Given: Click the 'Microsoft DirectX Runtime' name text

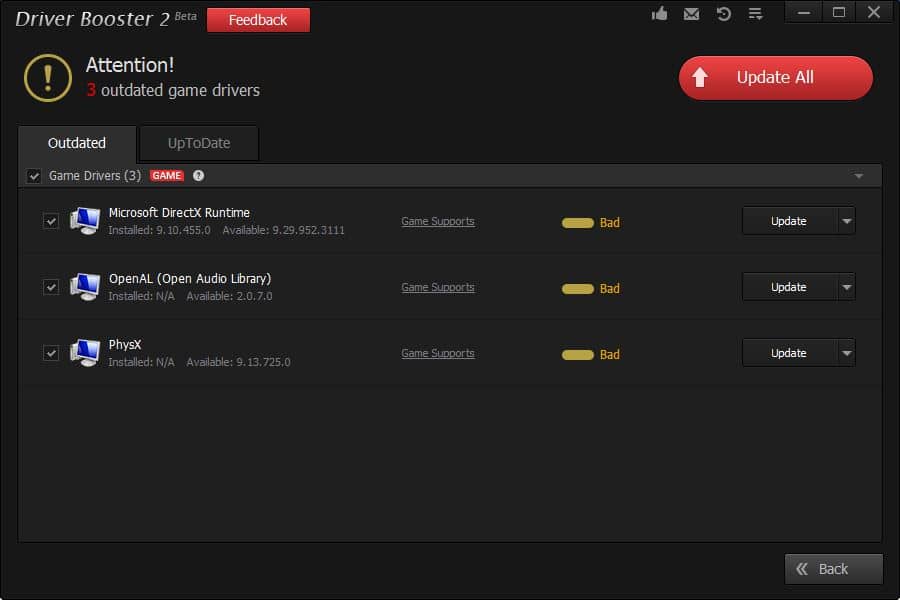Looking at the screenshot, I should tap(179, 212).
